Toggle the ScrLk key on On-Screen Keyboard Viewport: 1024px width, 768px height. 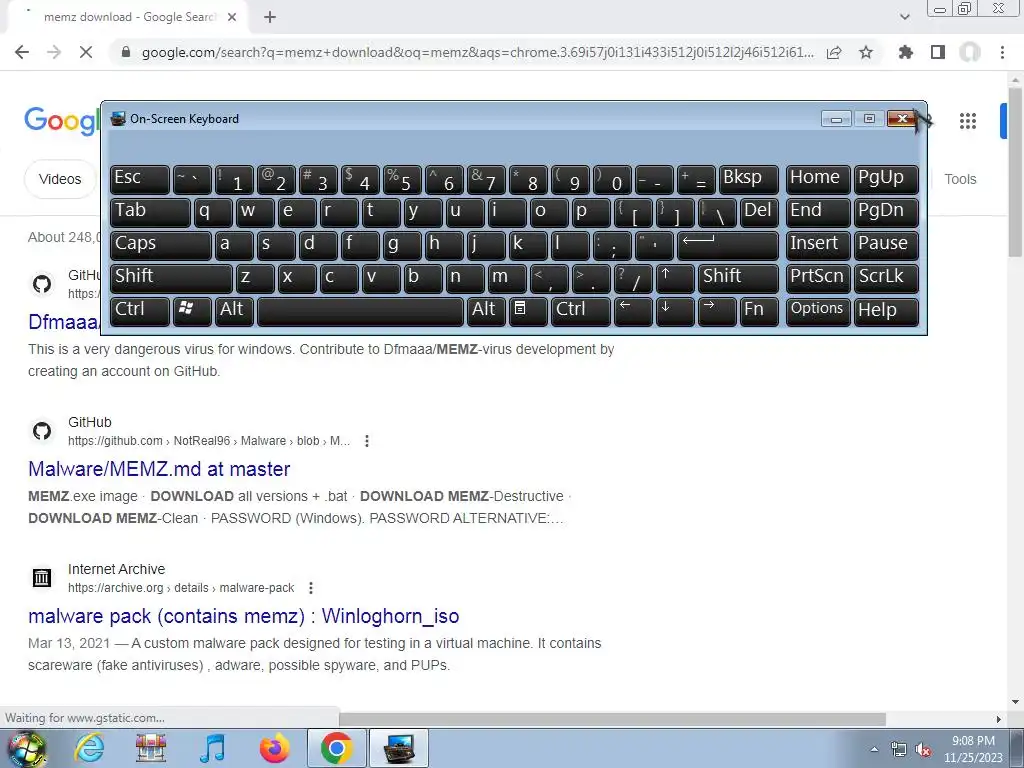pos(886,278)
